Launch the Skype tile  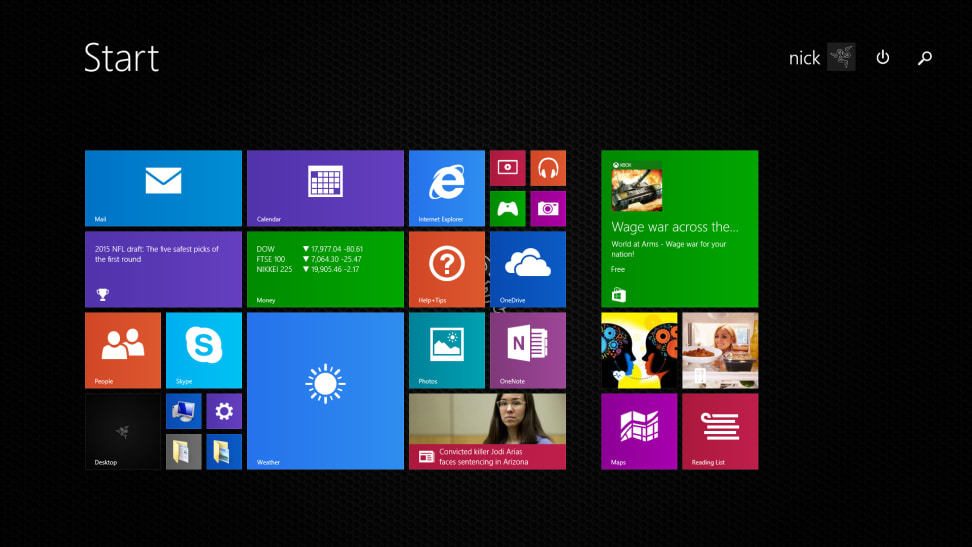tap(204, 350)
